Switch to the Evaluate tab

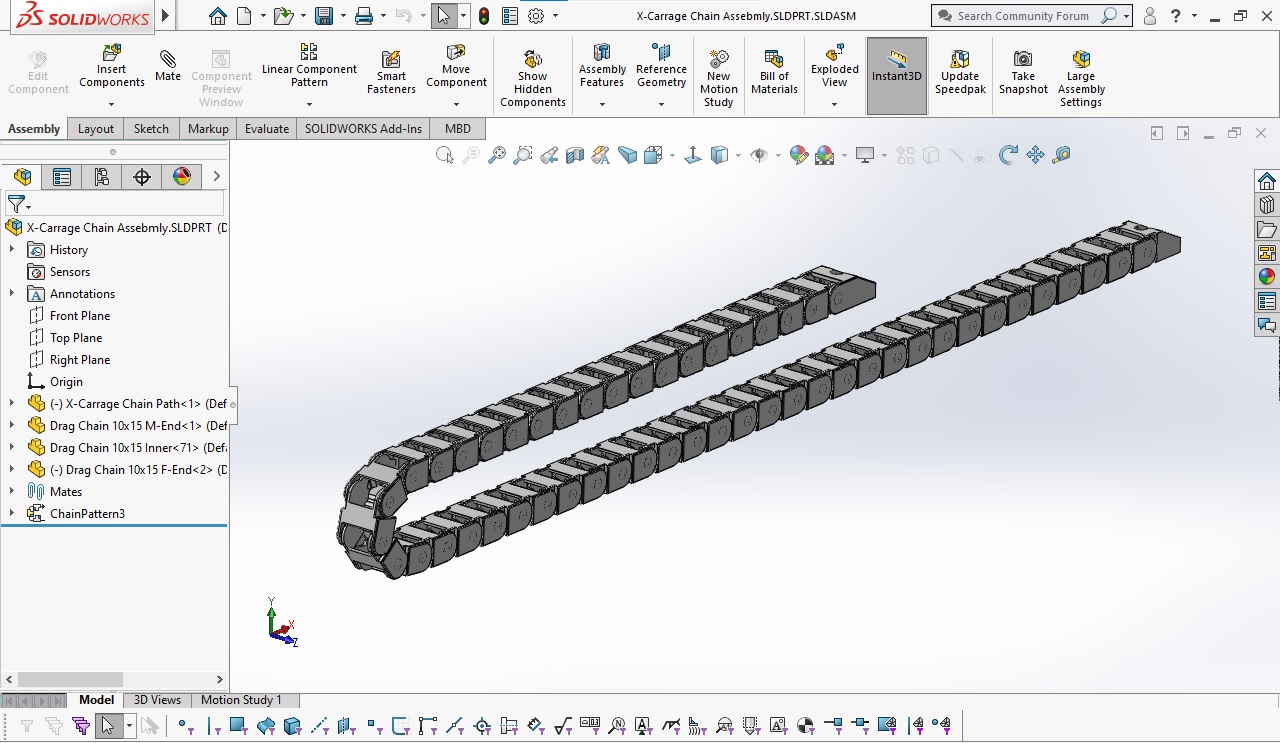click(267, 129)
